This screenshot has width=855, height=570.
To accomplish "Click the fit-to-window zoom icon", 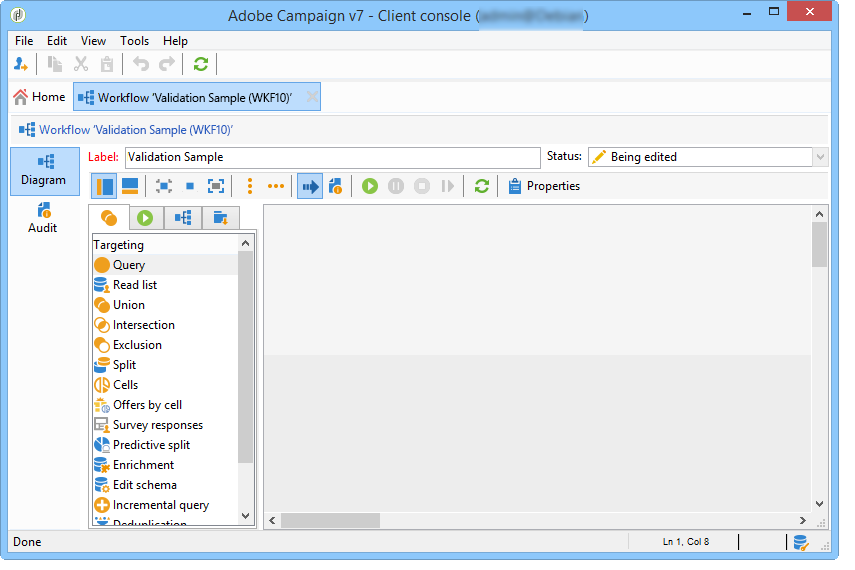I will click(x=216, y=187).
